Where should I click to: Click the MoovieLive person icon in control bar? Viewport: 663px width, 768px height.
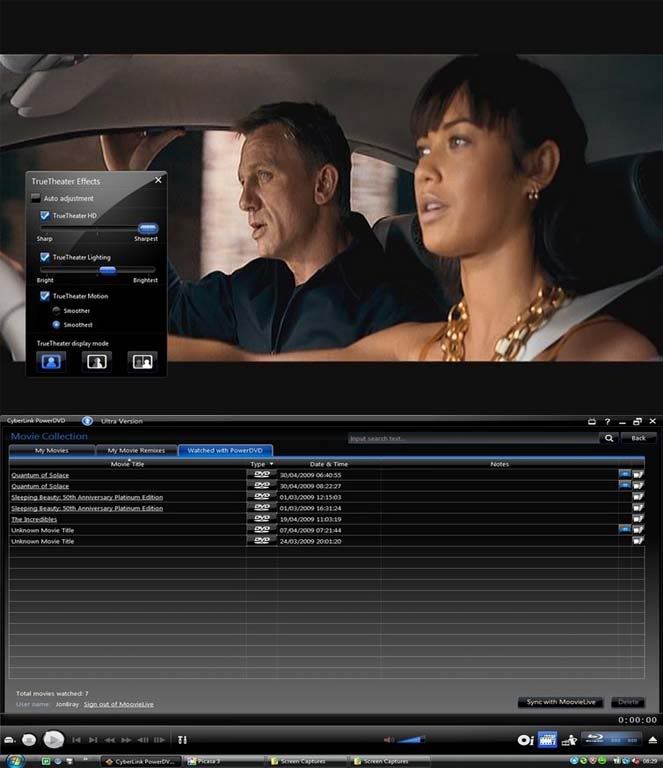tap(569, 740)
